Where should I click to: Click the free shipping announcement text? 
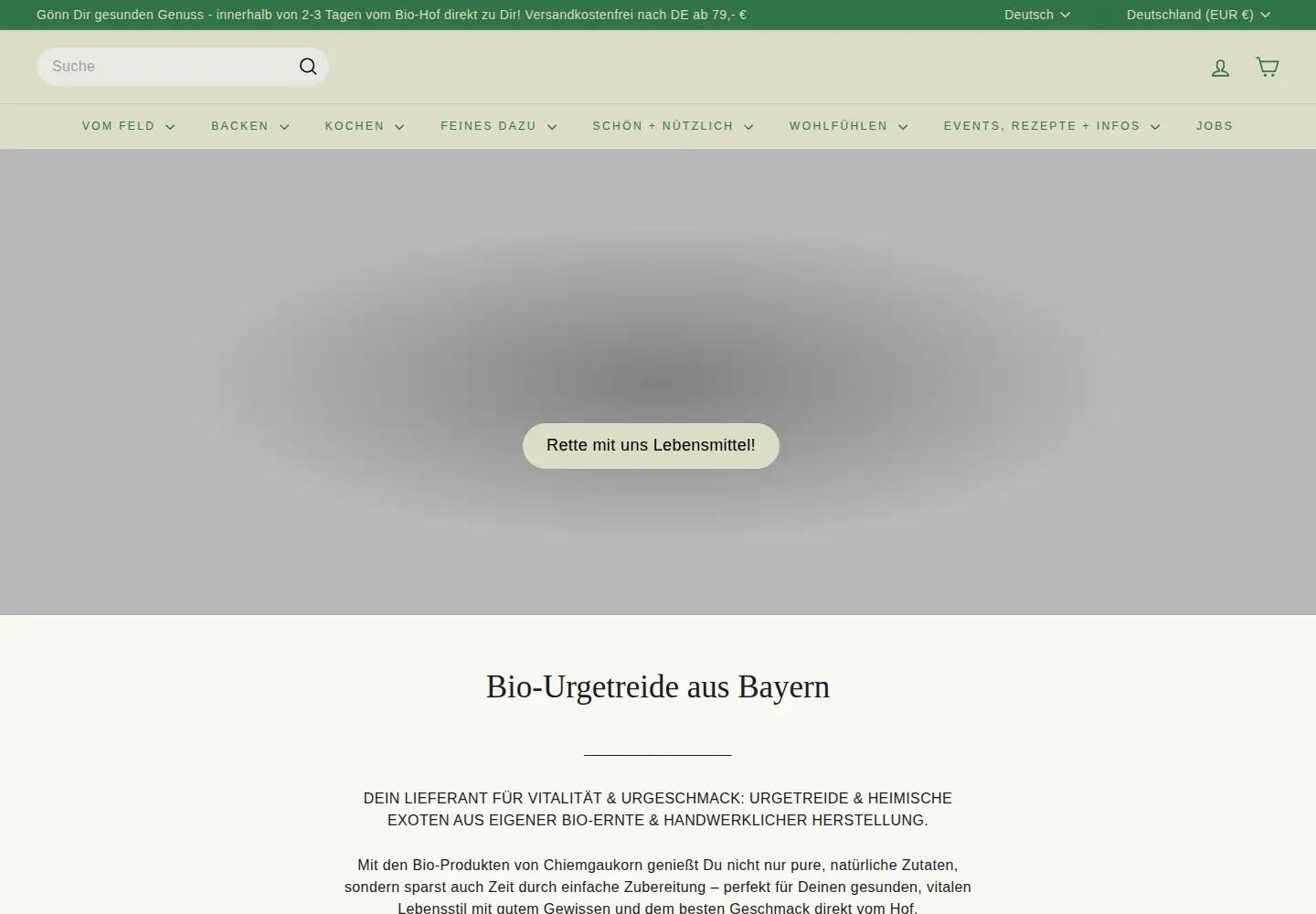tap(391, 15)
